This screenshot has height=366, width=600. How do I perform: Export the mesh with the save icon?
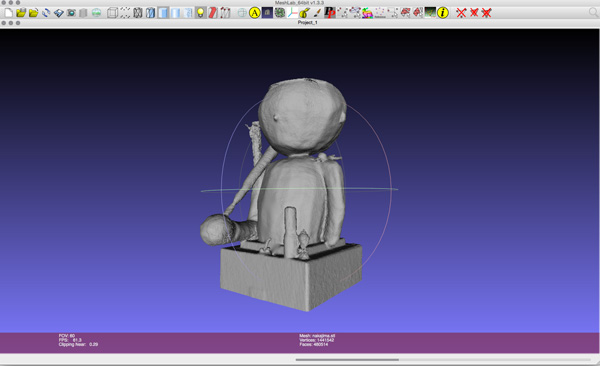pos(59,13)
